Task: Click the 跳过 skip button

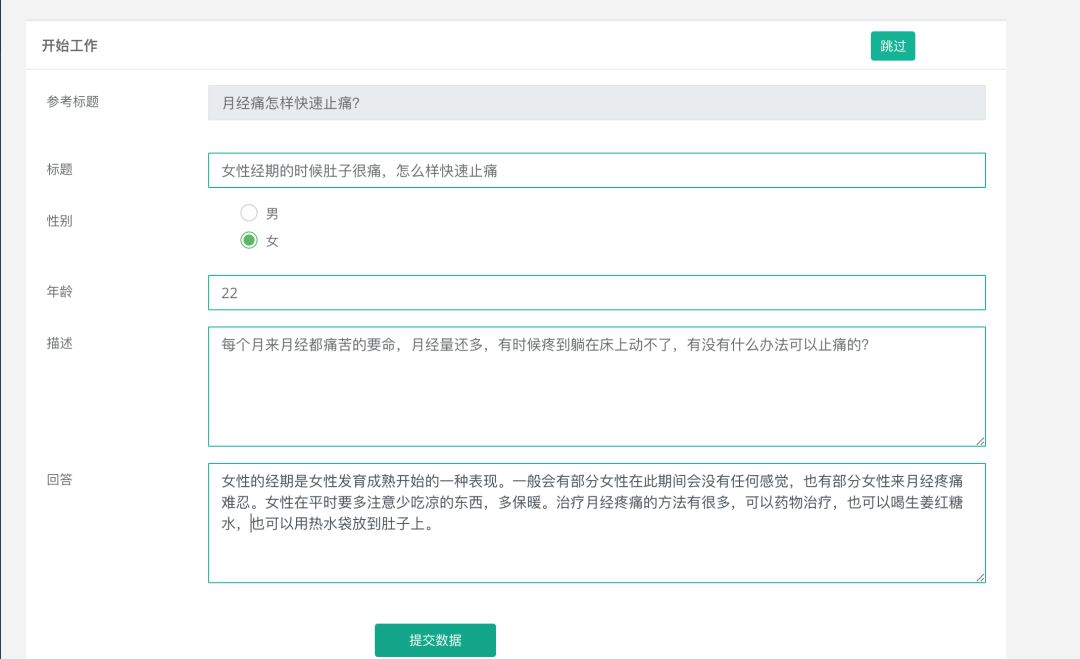Action: click(x=892, y=46)
